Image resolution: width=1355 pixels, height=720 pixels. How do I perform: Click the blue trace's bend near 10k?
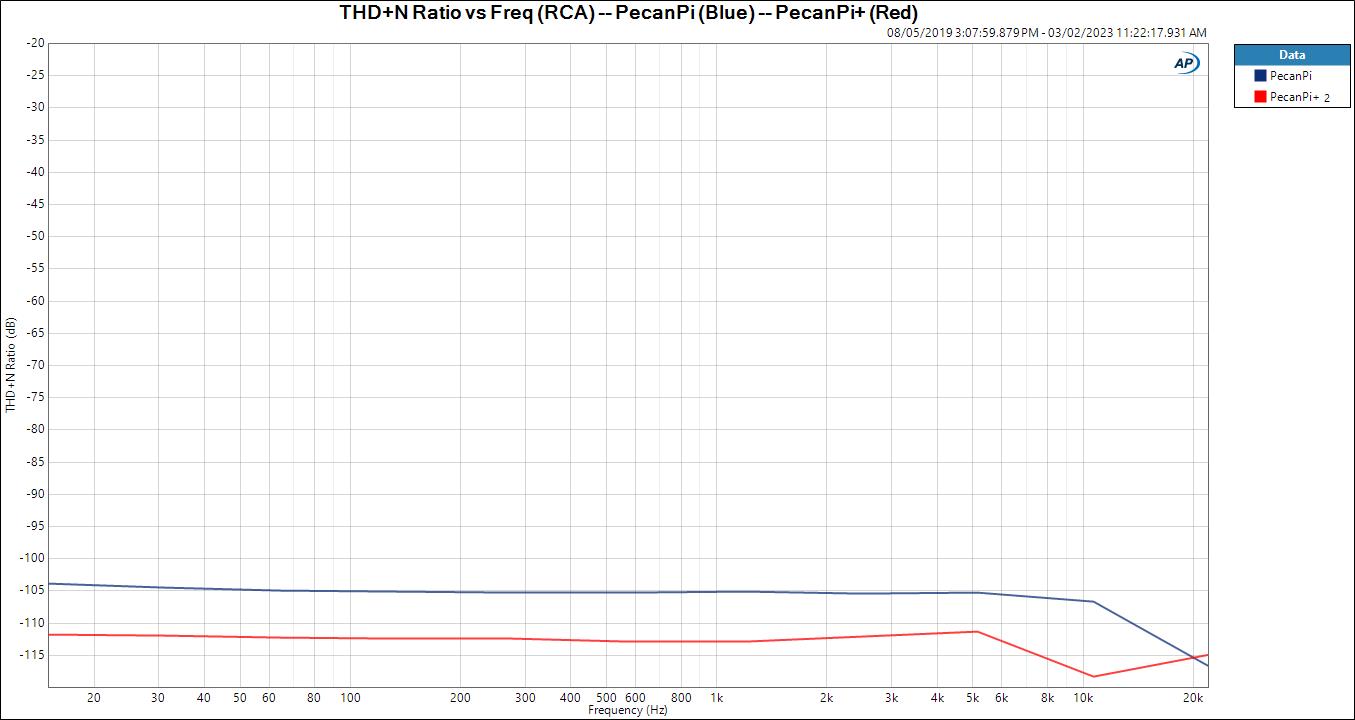point(1093,601)
